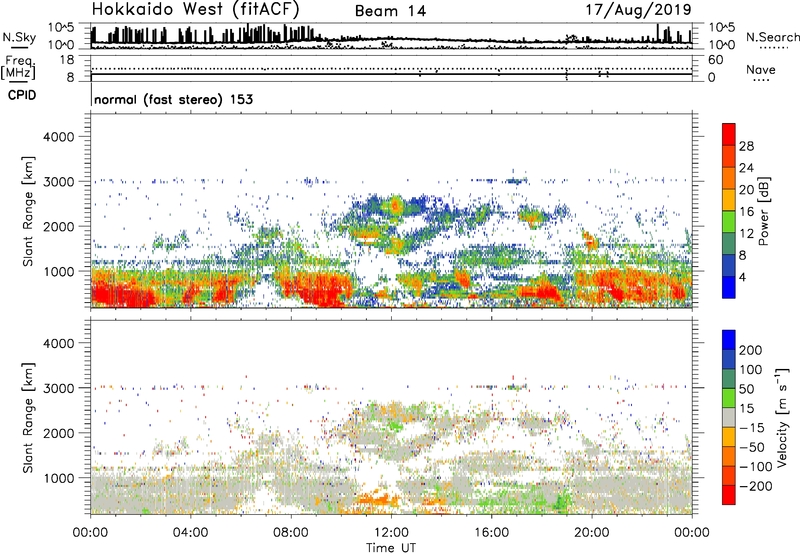Click the '16:00' time tick label
The width and height of the screenshot is (800, 554).
491,533
